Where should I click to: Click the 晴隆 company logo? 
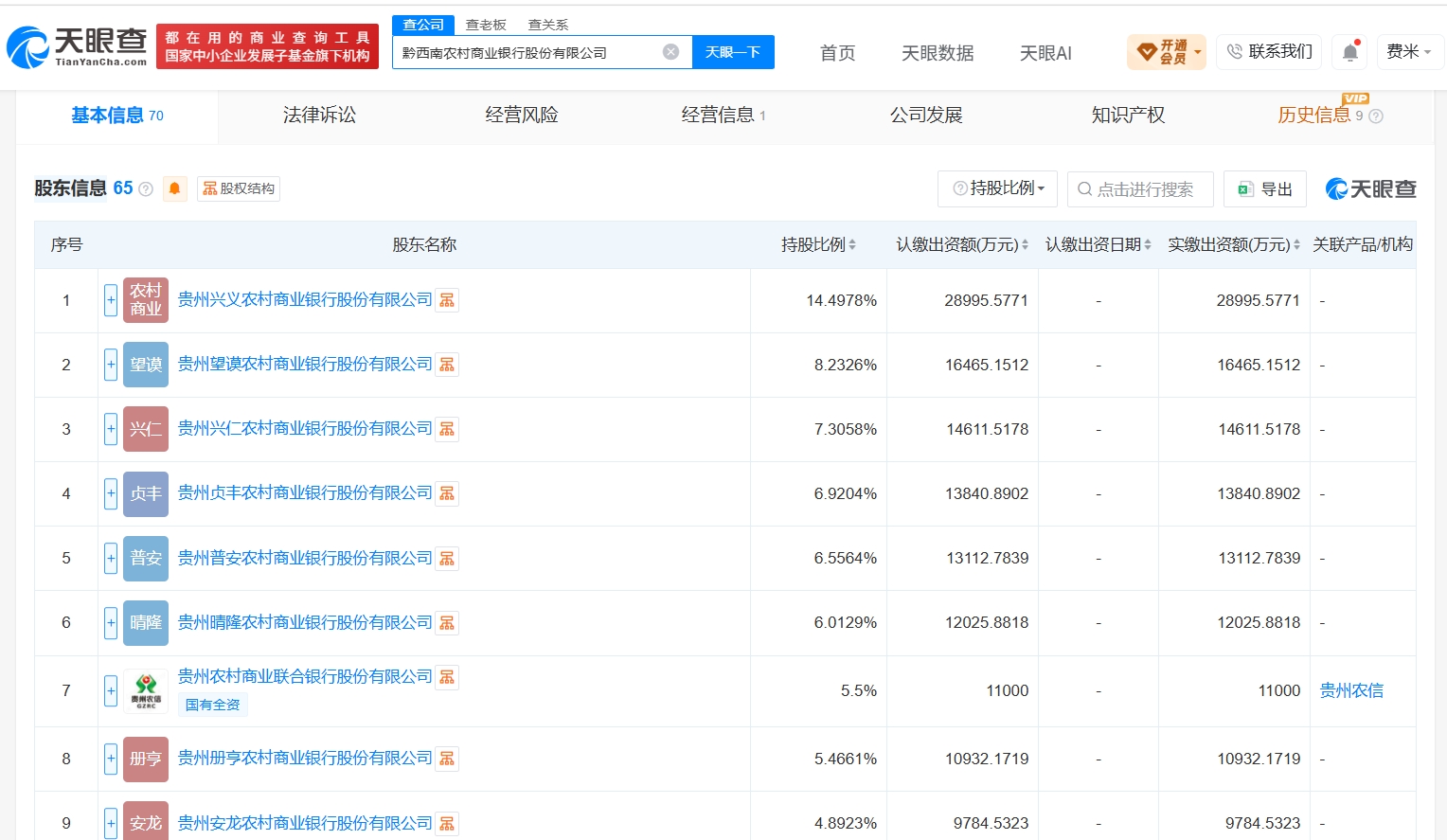click(x=146, y=622)
